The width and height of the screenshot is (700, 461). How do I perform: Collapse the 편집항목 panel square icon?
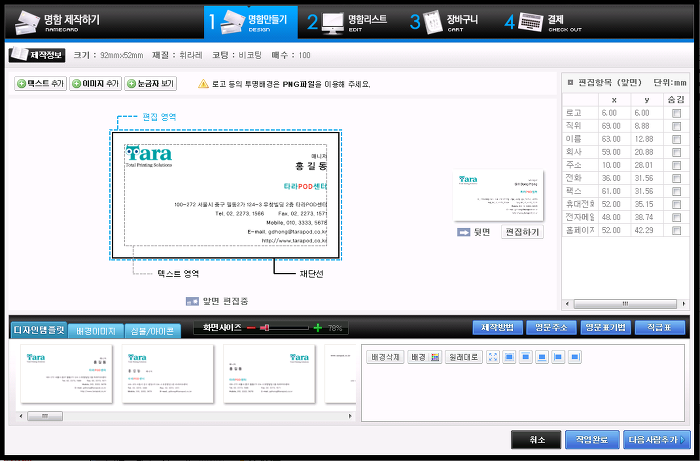[570, 83]
